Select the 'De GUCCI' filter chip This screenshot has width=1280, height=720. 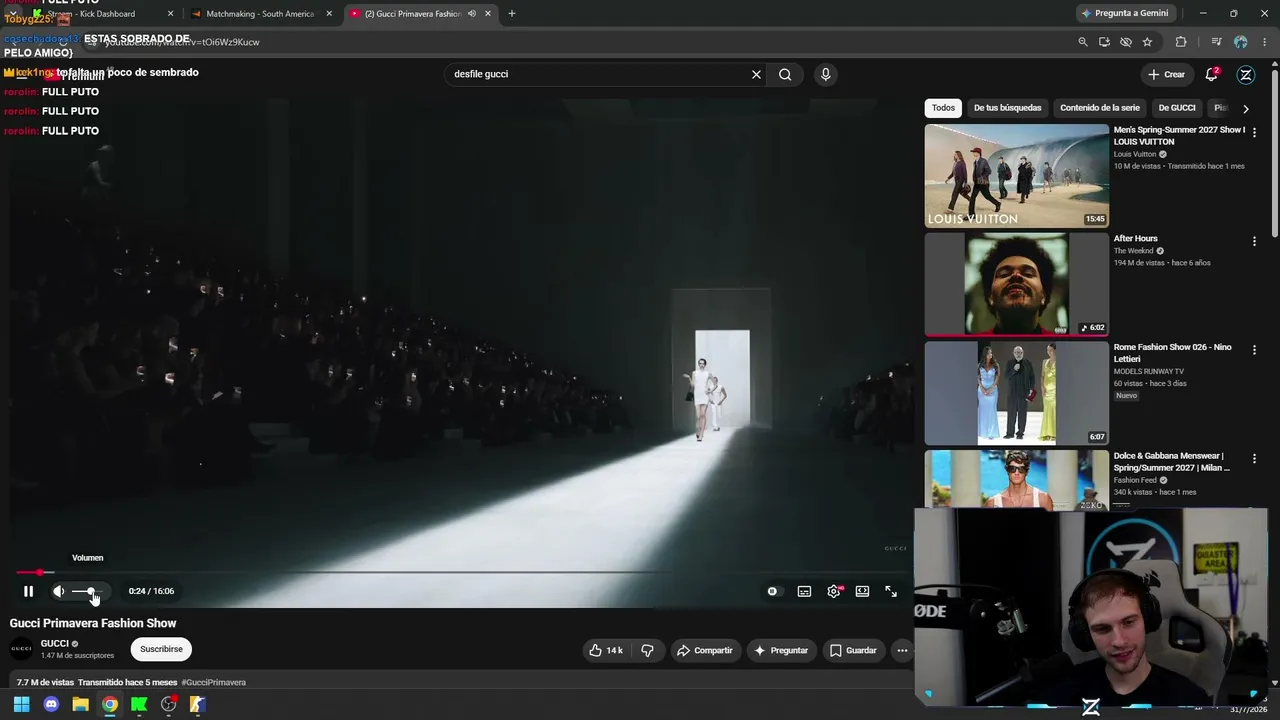pyautogui.click(x=1177, y=108)
